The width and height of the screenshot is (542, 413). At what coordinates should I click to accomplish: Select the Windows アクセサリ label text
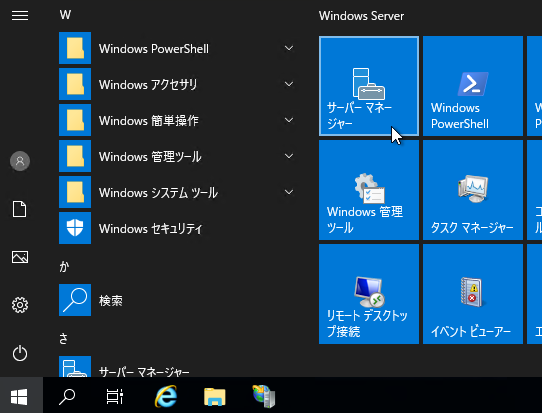click(148, 85)
